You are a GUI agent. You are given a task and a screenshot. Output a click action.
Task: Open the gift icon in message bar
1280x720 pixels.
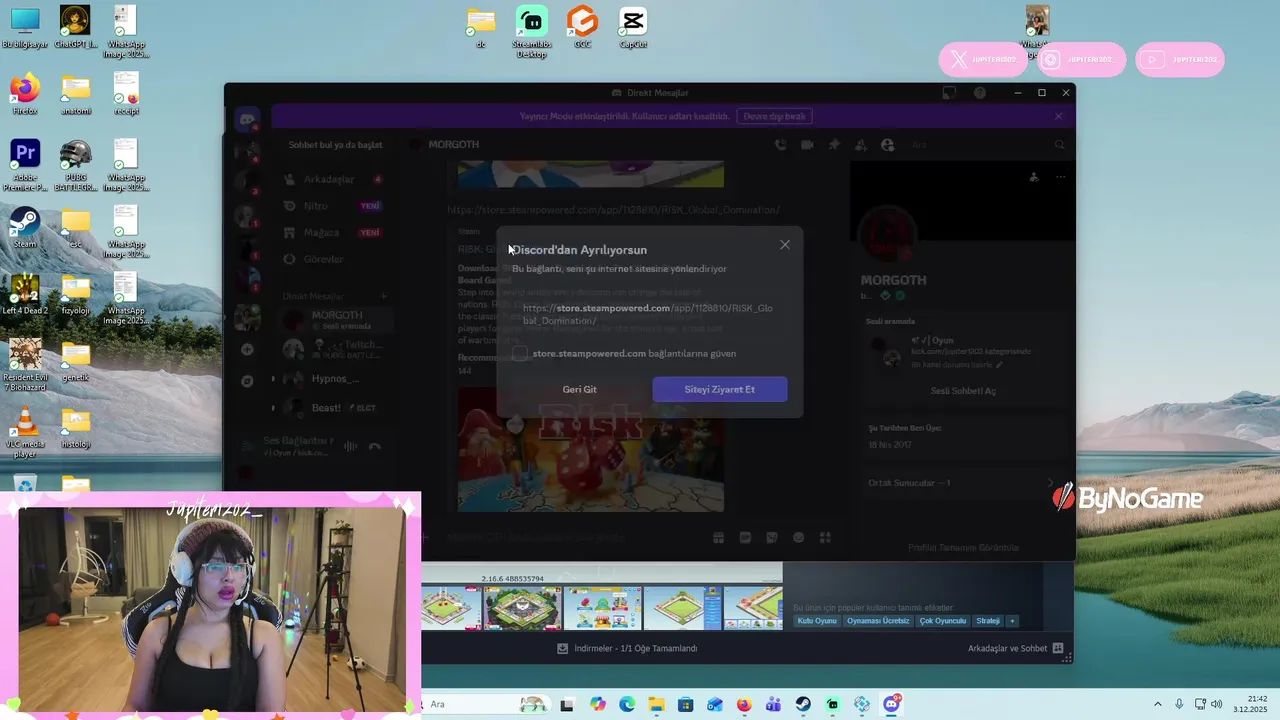(718, 538)
